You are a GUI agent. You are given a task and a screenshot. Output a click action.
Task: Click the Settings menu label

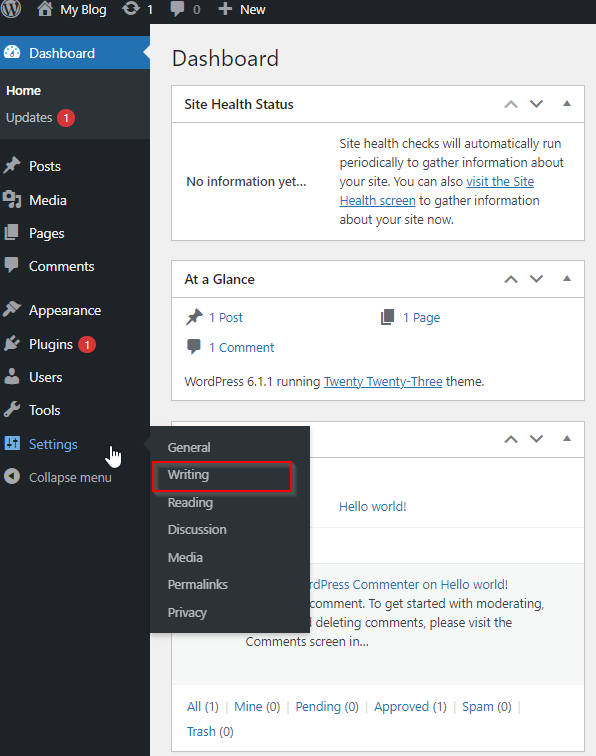point(53,444)
